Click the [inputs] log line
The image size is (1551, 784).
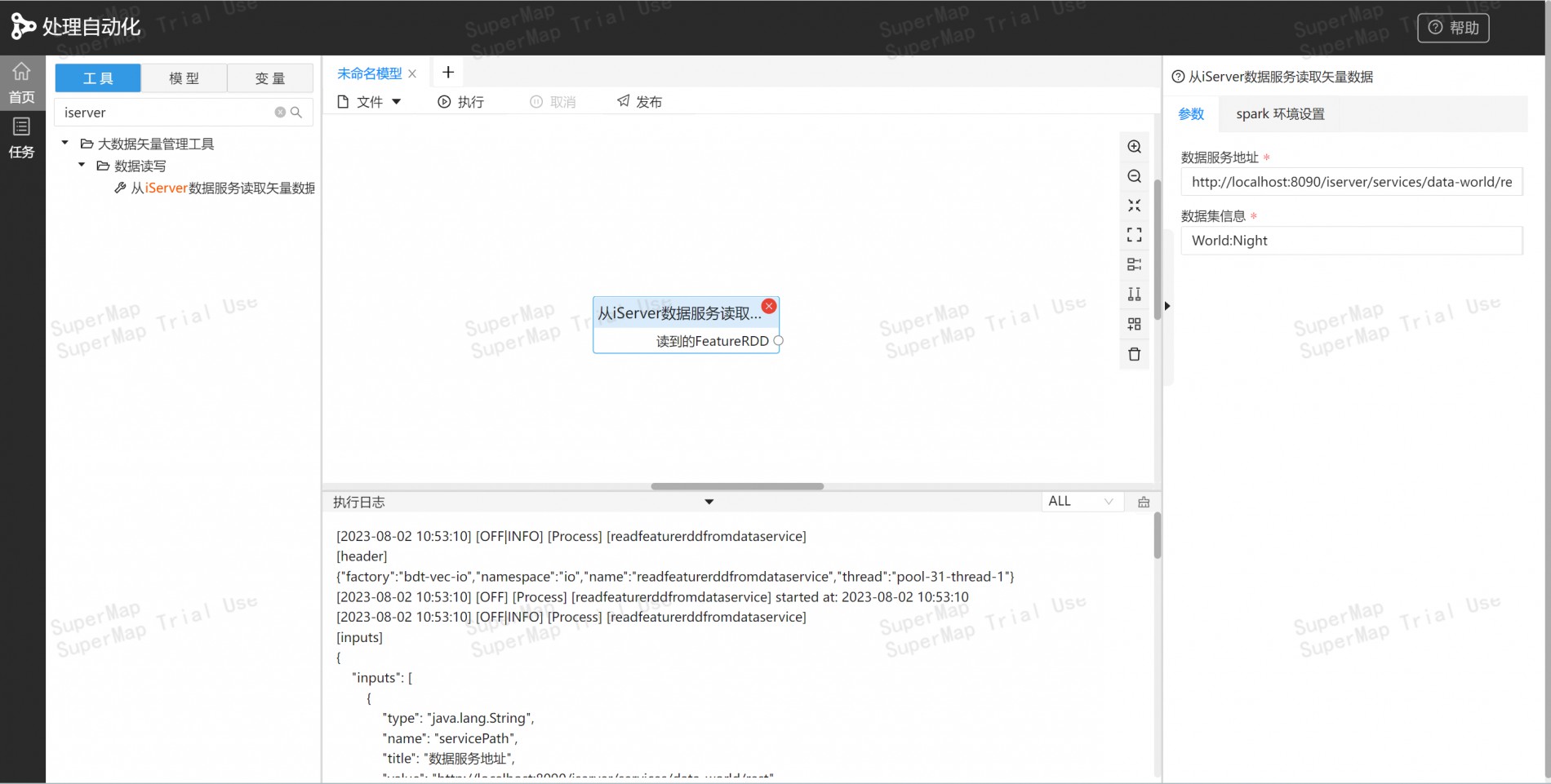click(x=359, y=637)
